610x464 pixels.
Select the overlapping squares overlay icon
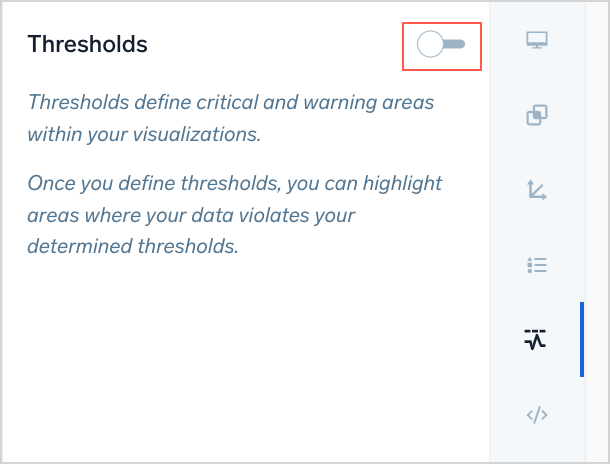tap(537, 116)
